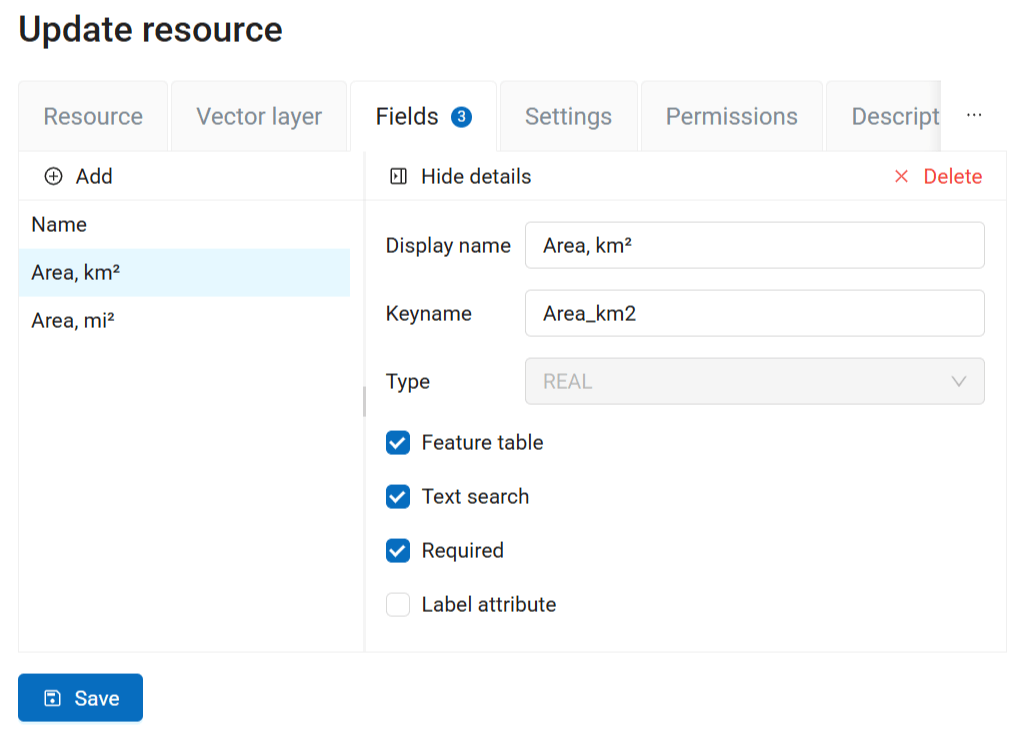Screen dimensions: 1017x734
Task: Click the floppy disk icon on Save
Action: click(53, 698)
